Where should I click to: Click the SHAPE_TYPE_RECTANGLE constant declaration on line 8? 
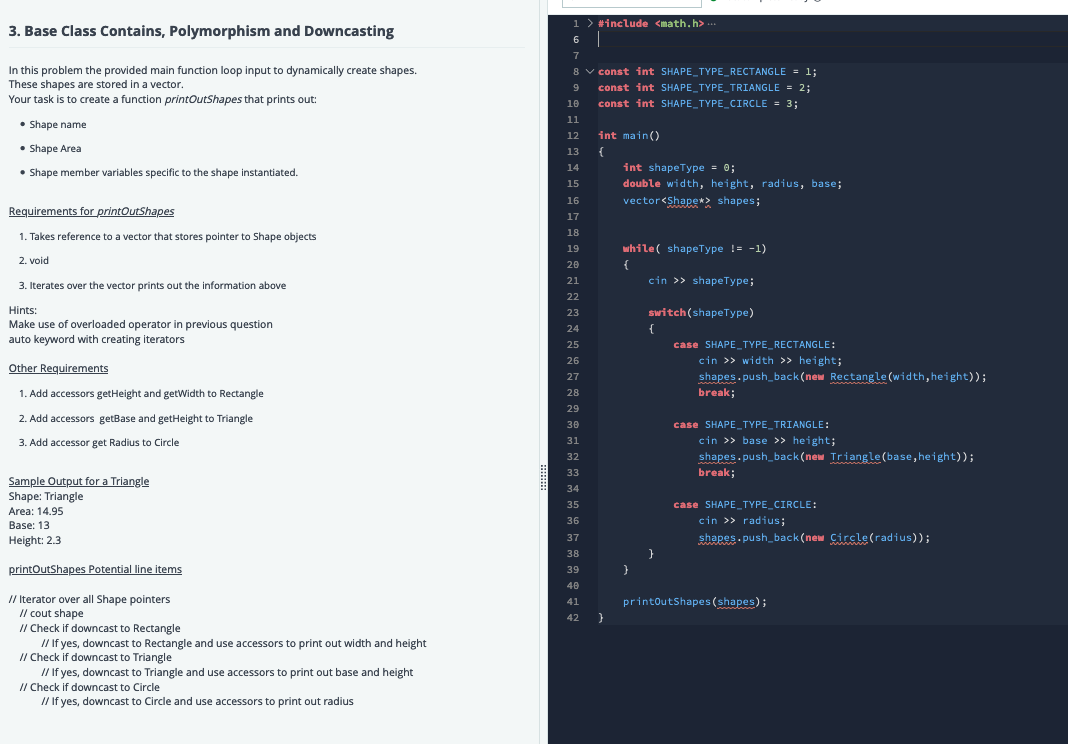click(x=707, y=72)
